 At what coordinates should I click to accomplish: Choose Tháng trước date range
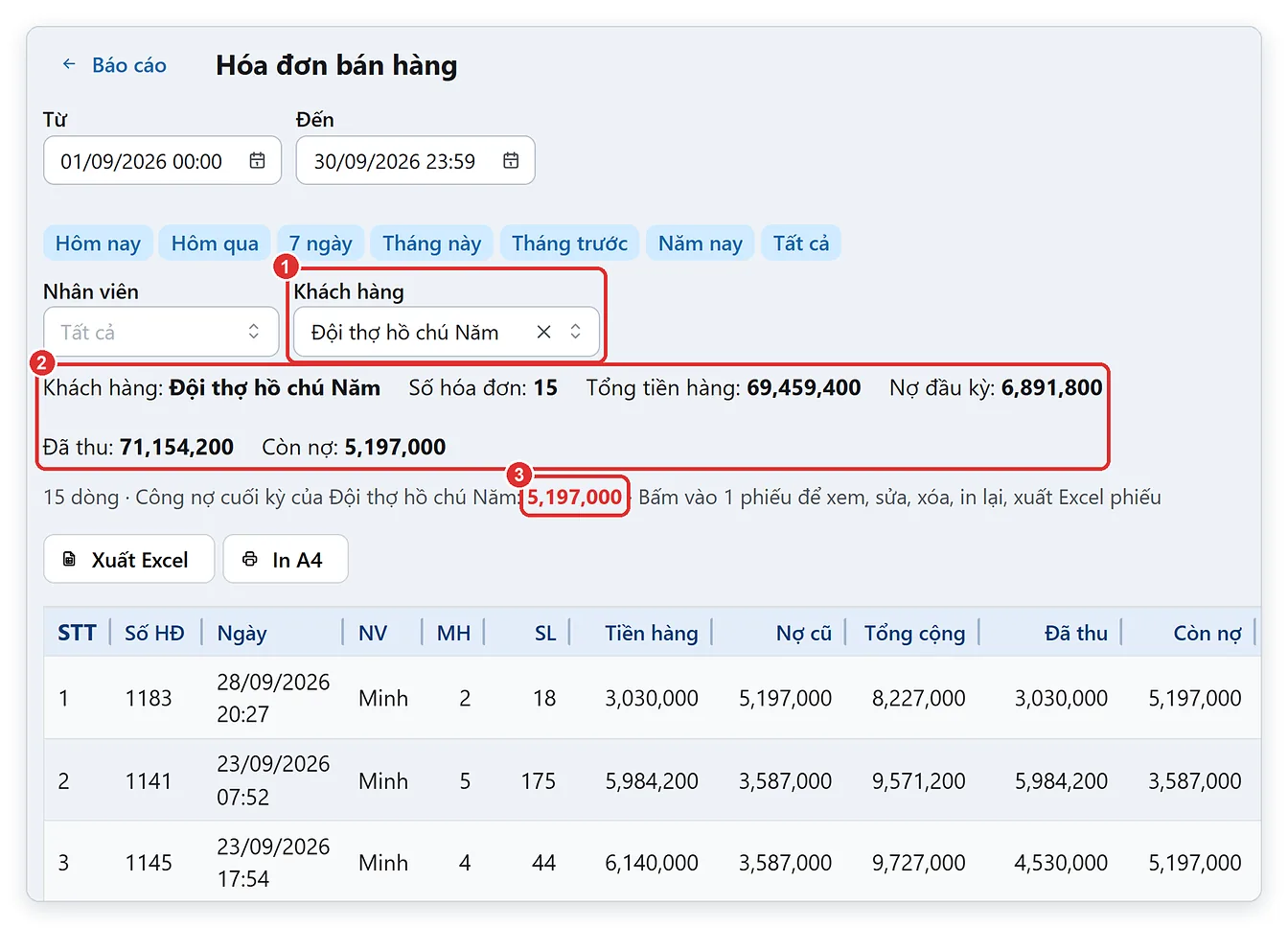[569, 244]
